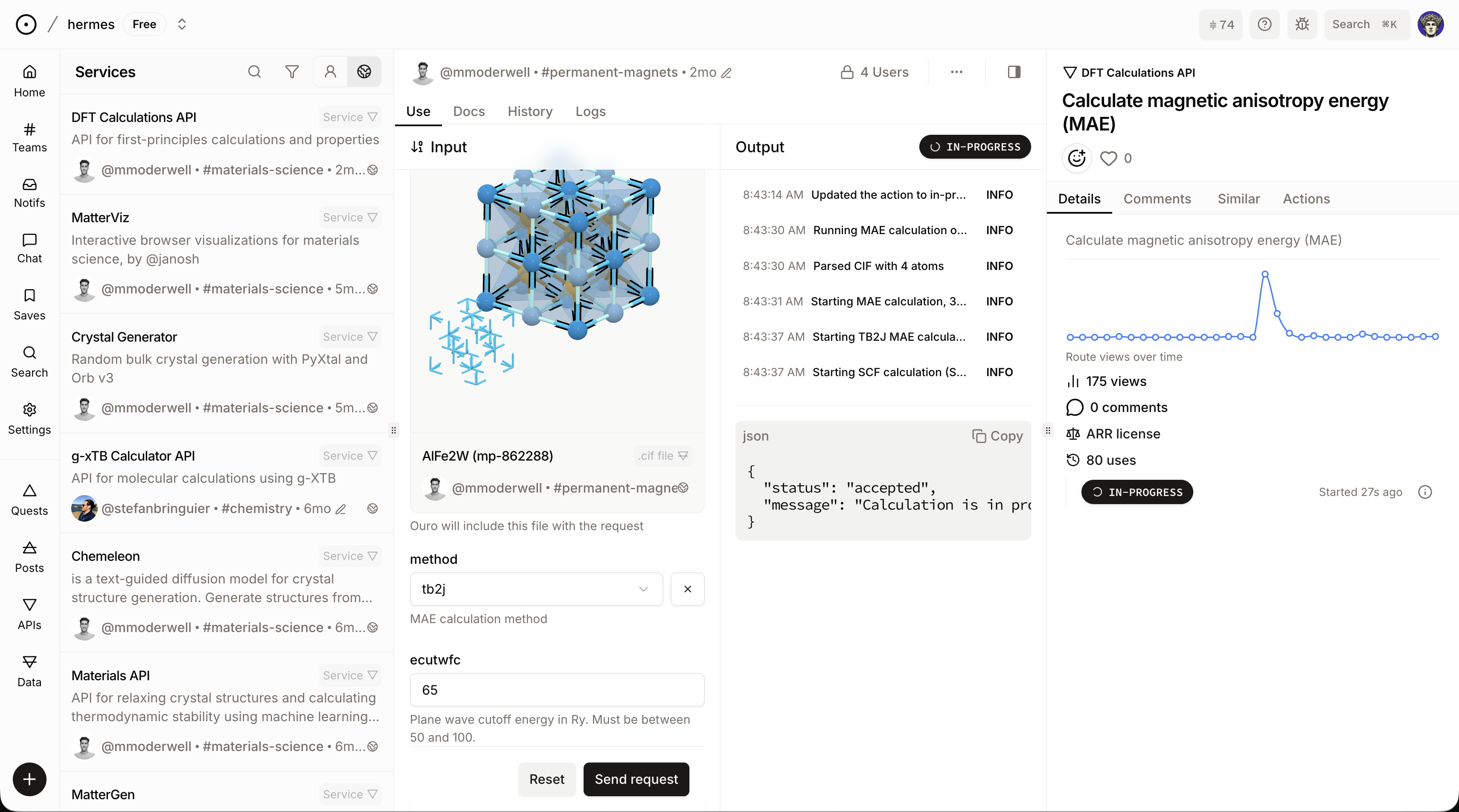The height and width of the screenshot is (812, 1459).
Task: Open the three-dot more options menu
Action: coord(956,72)
